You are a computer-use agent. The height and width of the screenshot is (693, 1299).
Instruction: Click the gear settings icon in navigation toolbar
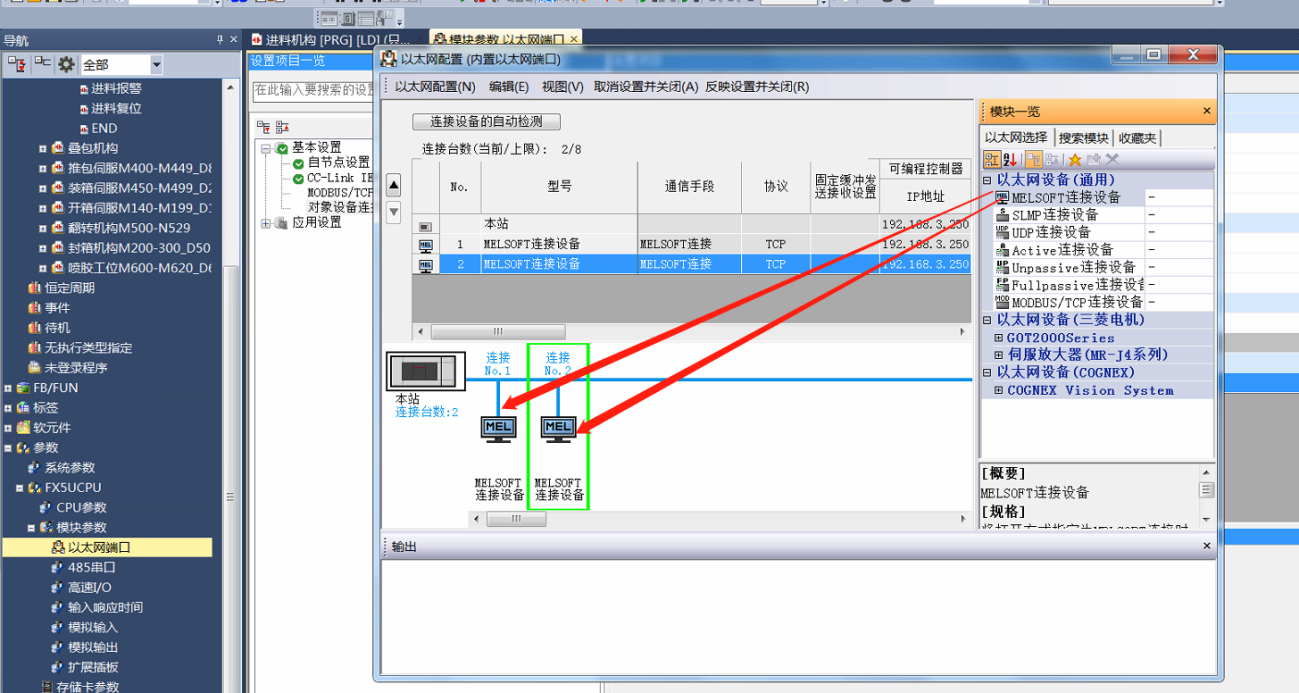(66, 65)
